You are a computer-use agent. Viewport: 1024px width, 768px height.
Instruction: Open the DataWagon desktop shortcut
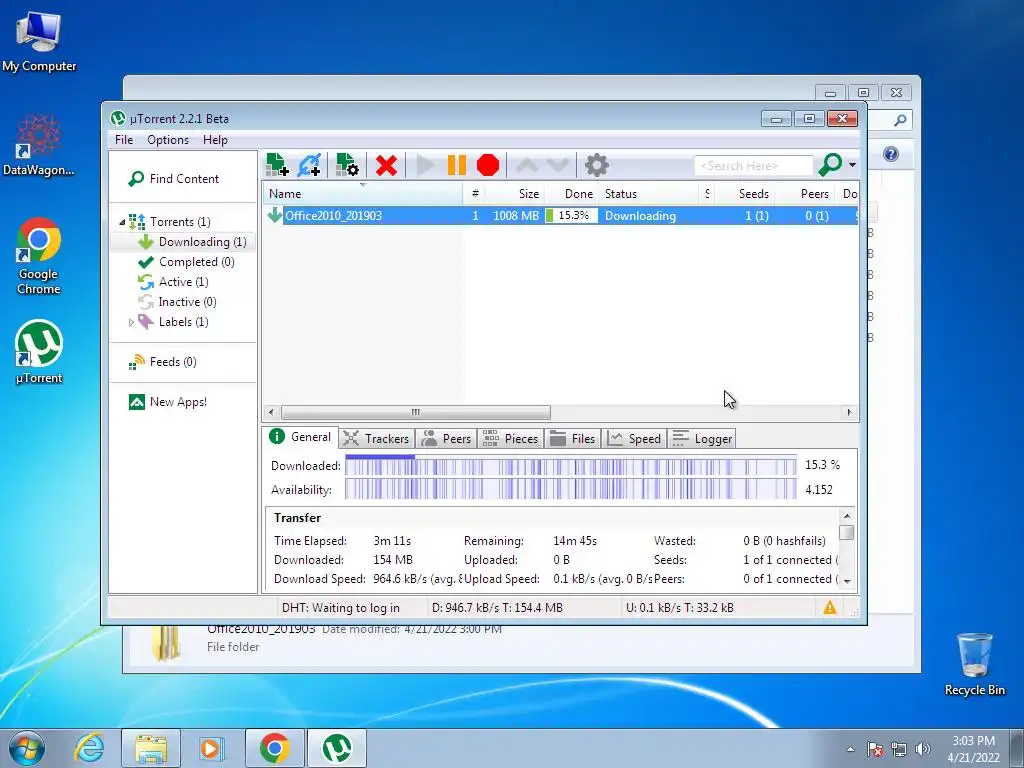39,145
